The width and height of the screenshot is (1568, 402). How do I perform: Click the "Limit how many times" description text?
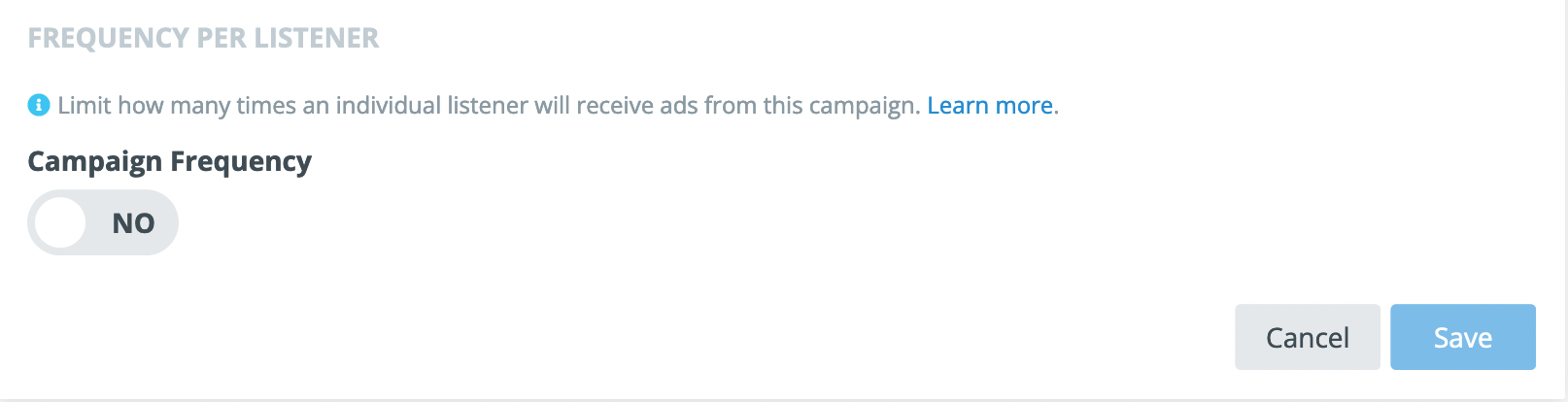click(x=488, y=105)
